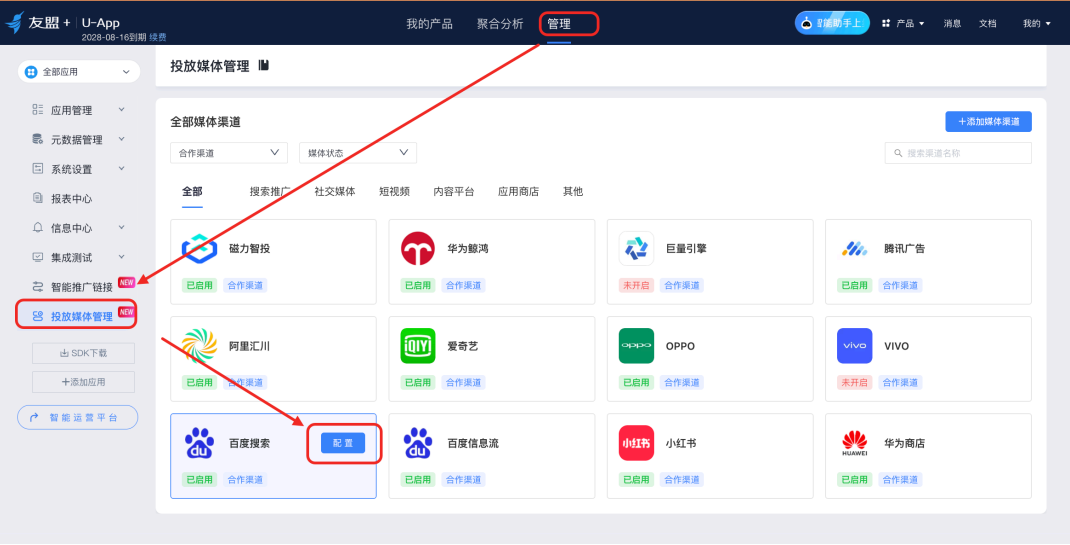Open 消息 in the header
Screen dimensions: 1070x545
953,23
